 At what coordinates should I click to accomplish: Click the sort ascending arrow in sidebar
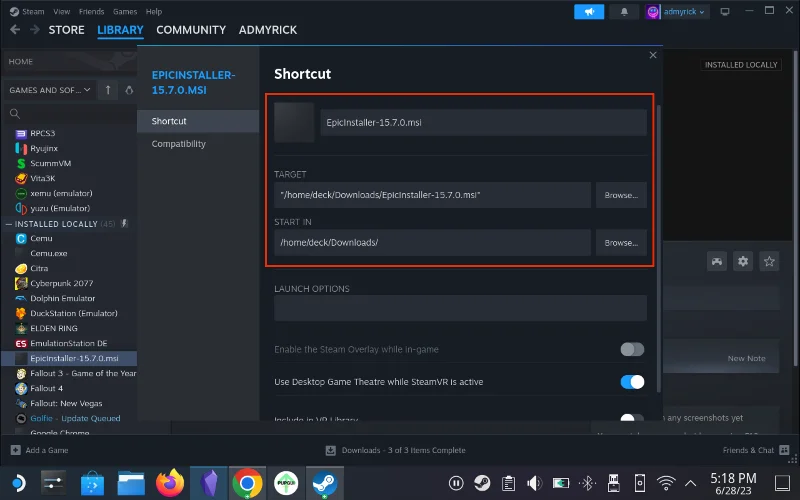[108, 90]
